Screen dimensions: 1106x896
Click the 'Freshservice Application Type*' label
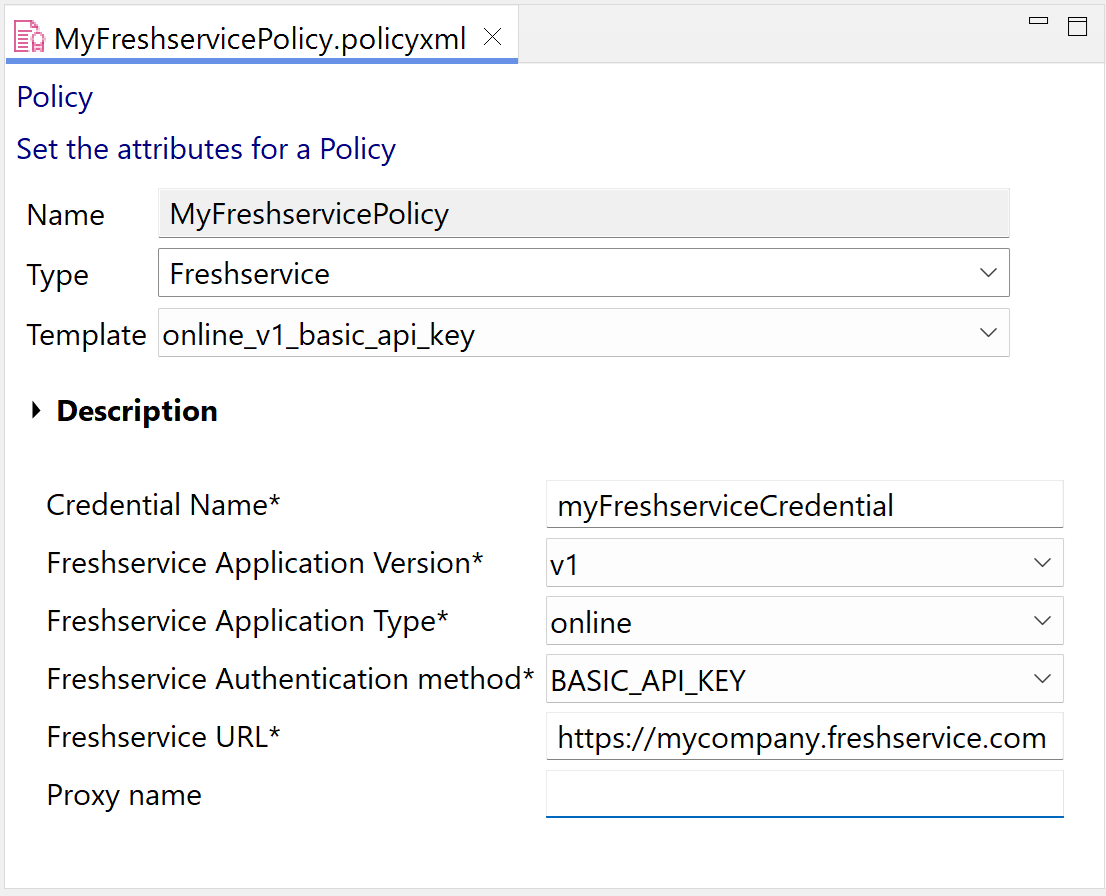pos(247,622)
